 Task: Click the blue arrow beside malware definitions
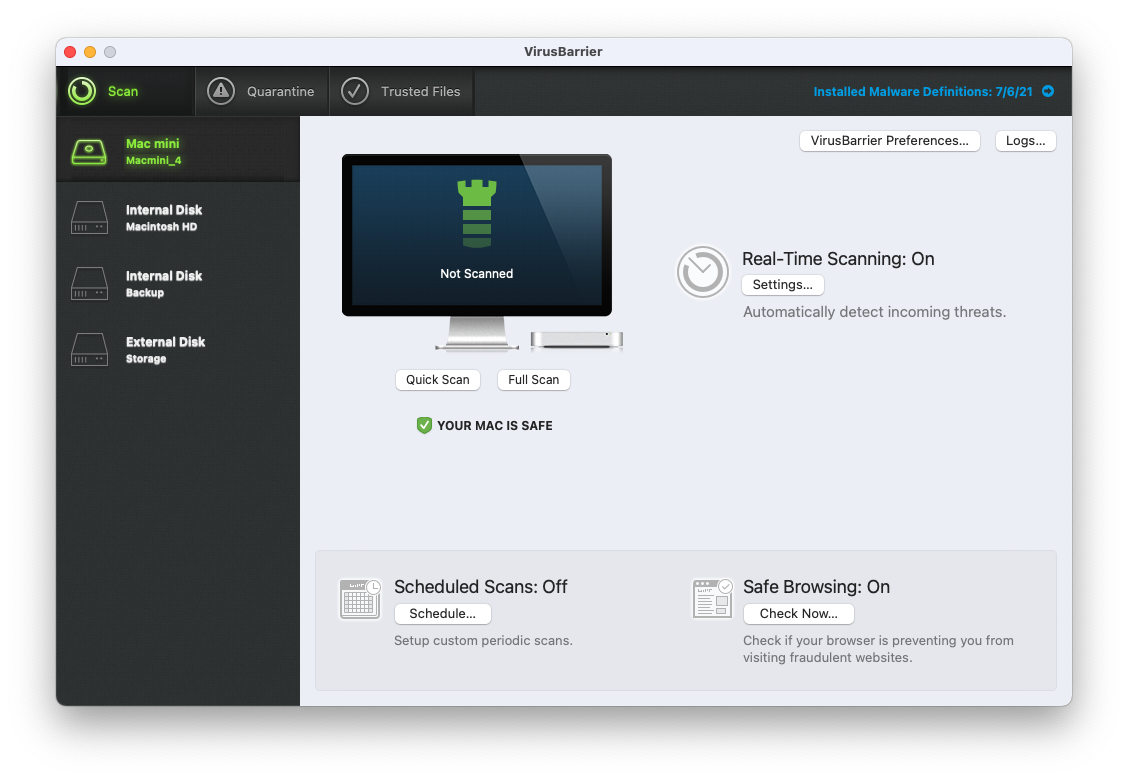click(1048, 91)
